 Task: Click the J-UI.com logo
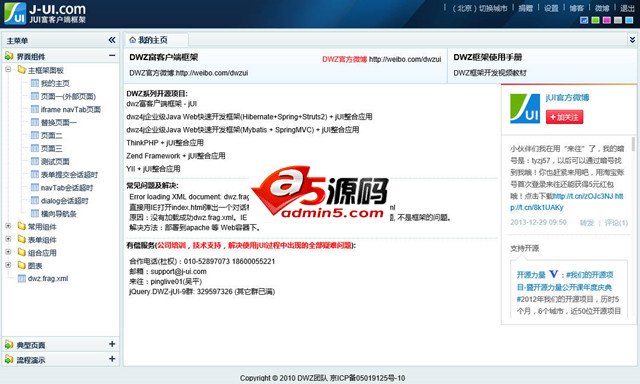pos(45,13)
